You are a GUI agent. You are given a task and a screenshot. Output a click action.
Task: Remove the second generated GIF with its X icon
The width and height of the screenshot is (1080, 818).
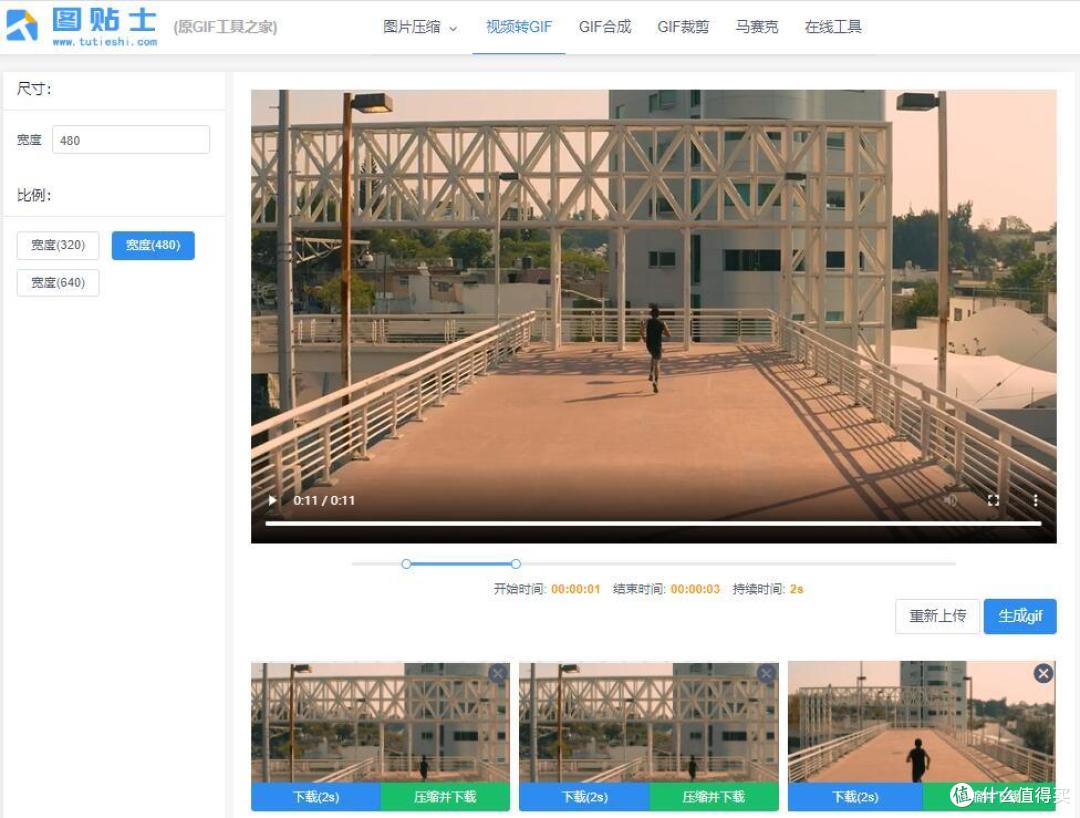coord(766,673)
